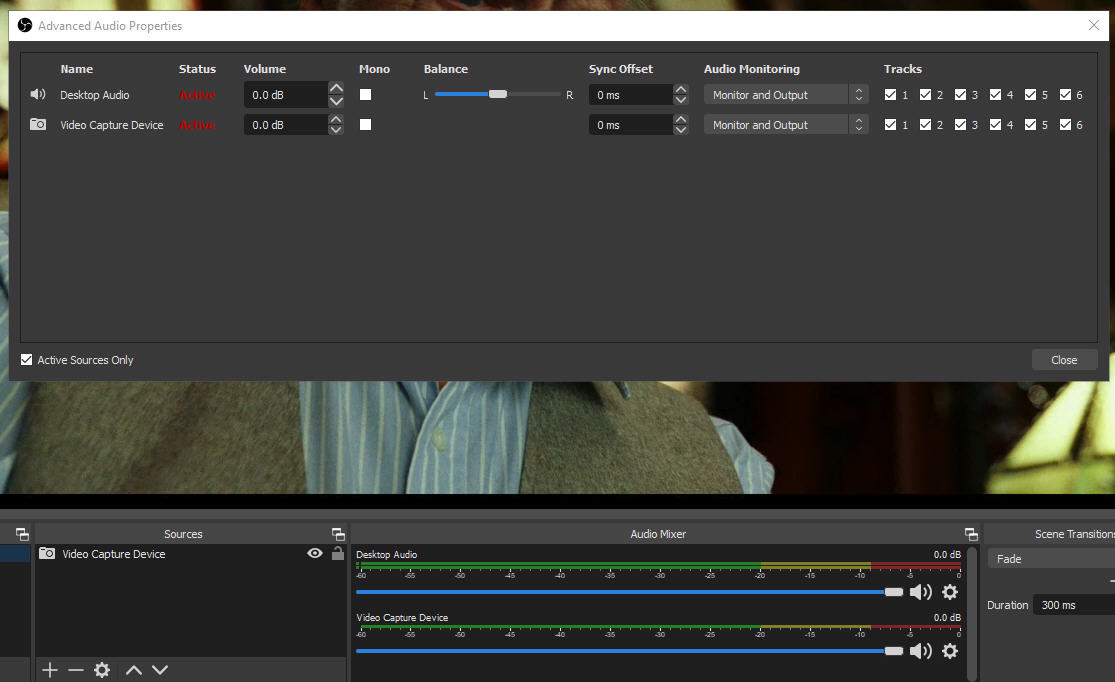Disable track 3 for Video Capture Device
Viewport: 1115px width, 682px height.
pyautogui.click(x=961, y=125)
